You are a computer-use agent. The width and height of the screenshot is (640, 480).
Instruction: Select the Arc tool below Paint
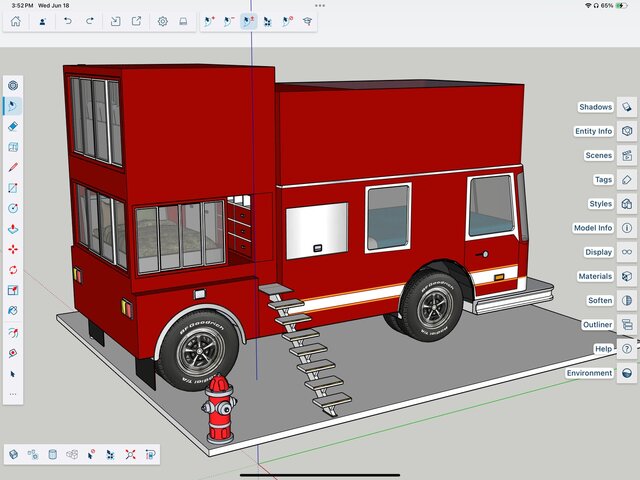click(13, 333)
